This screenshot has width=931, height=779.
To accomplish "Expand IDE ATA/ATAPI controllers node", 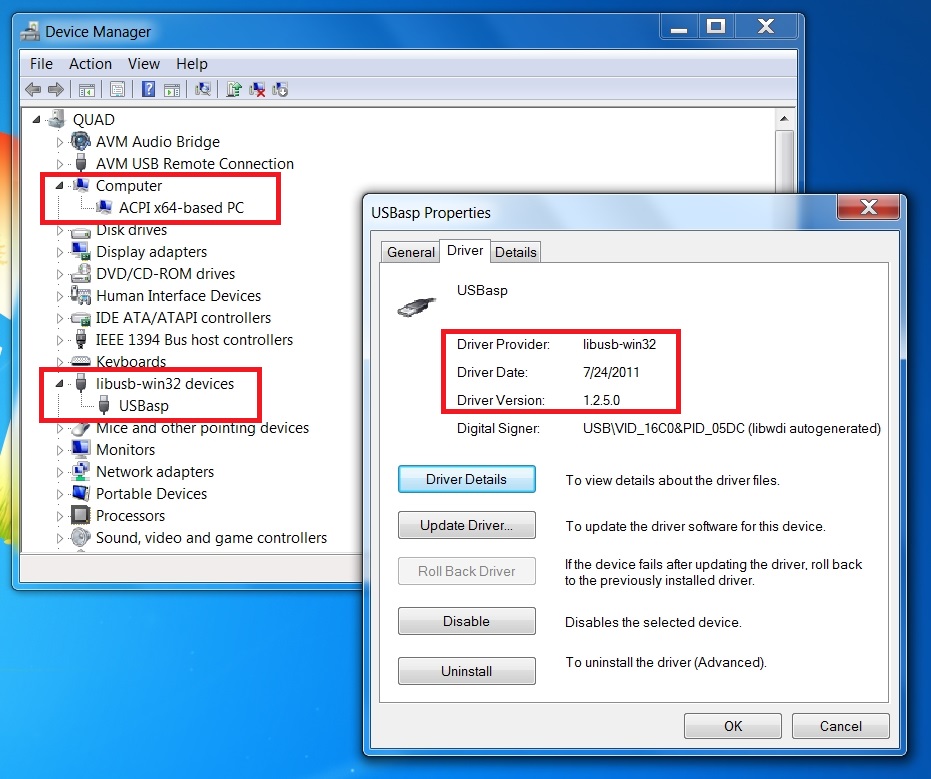I will [59, 318].
